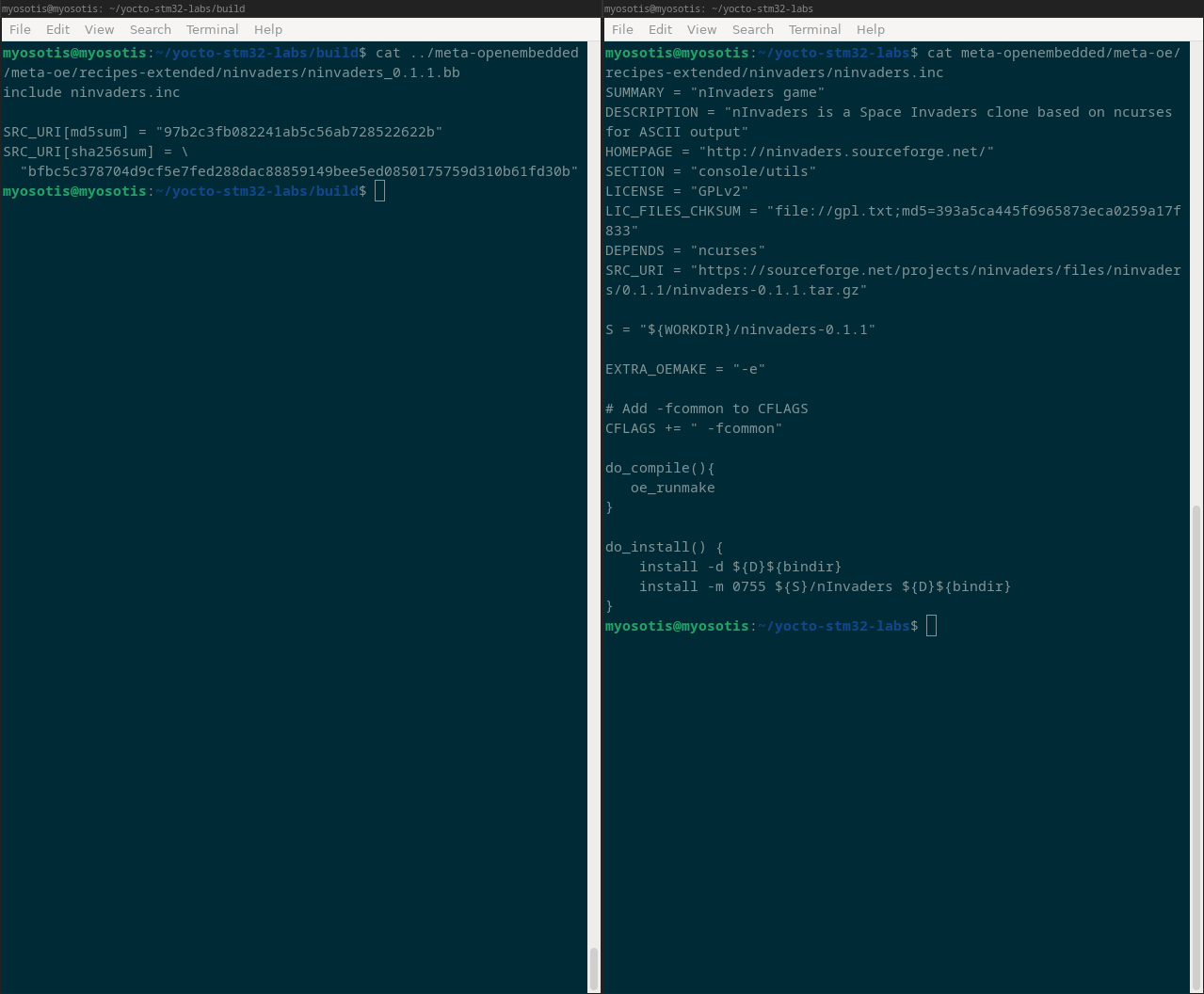Open Edit menu in left terminal
The image size is (1204, 994).
[57, 29]
